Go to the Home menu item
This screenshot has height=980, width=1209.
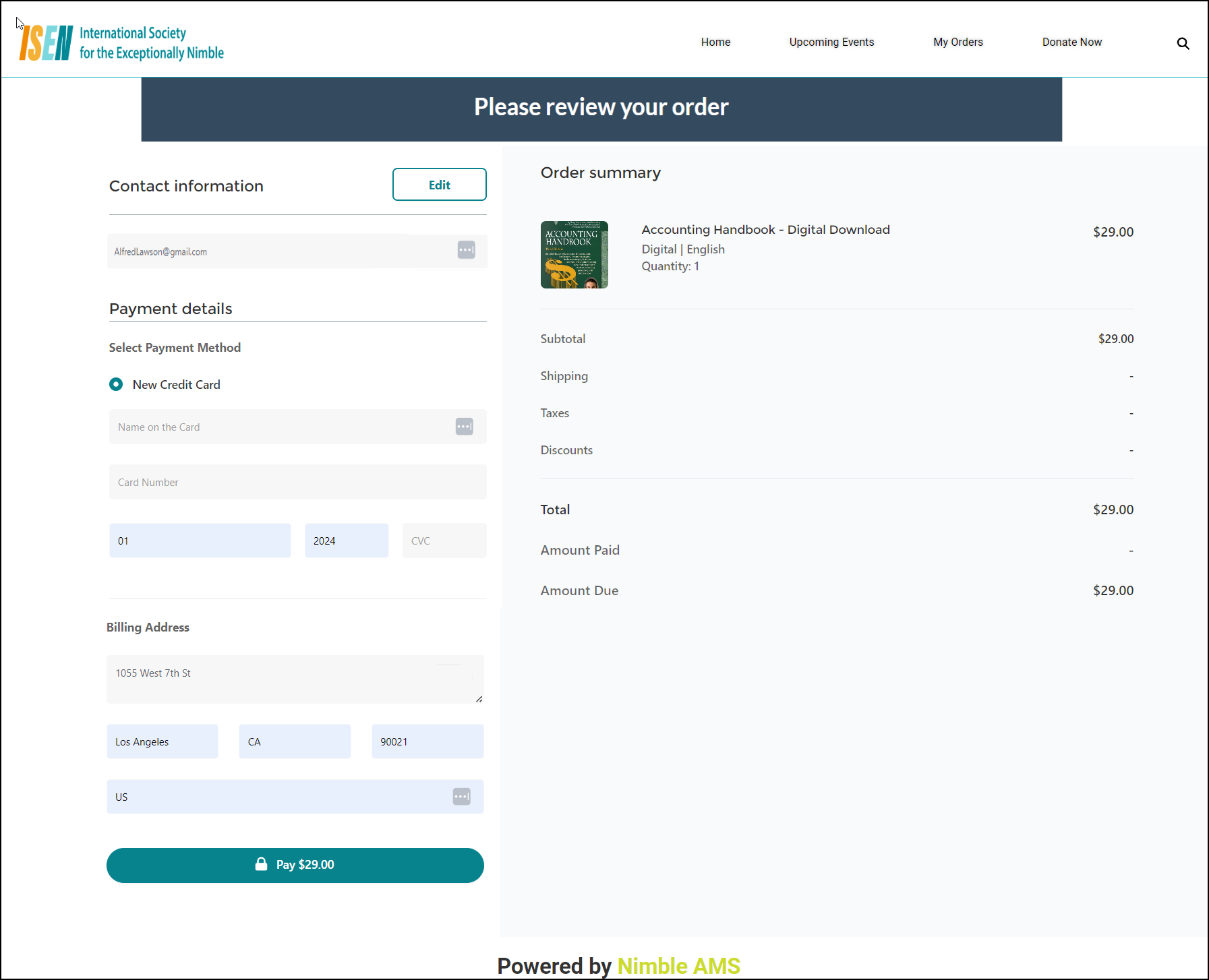coord(715,42)
